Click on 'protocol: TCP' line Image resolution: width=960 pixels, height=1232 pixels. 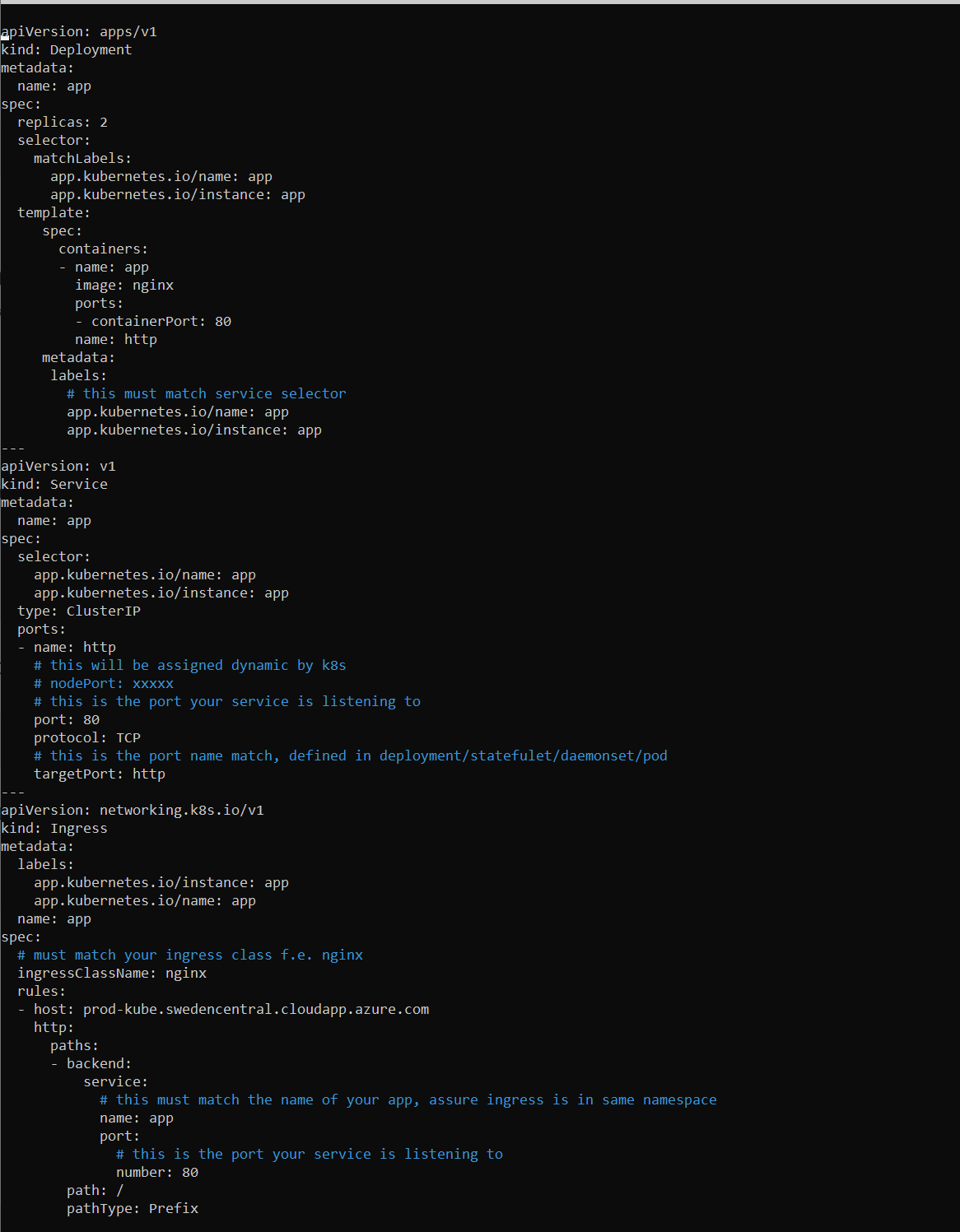tap(87, 738)
